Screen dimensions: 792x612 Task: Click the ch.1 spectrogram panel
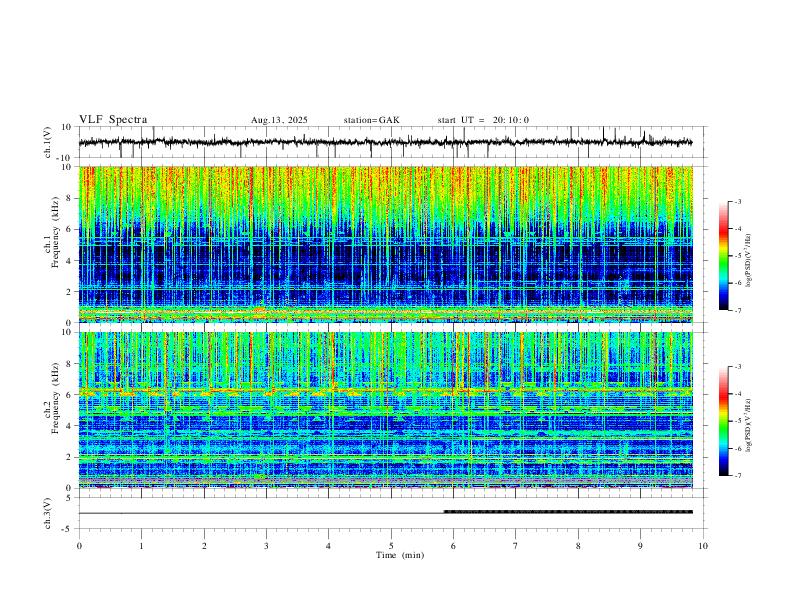coord(386,244)
